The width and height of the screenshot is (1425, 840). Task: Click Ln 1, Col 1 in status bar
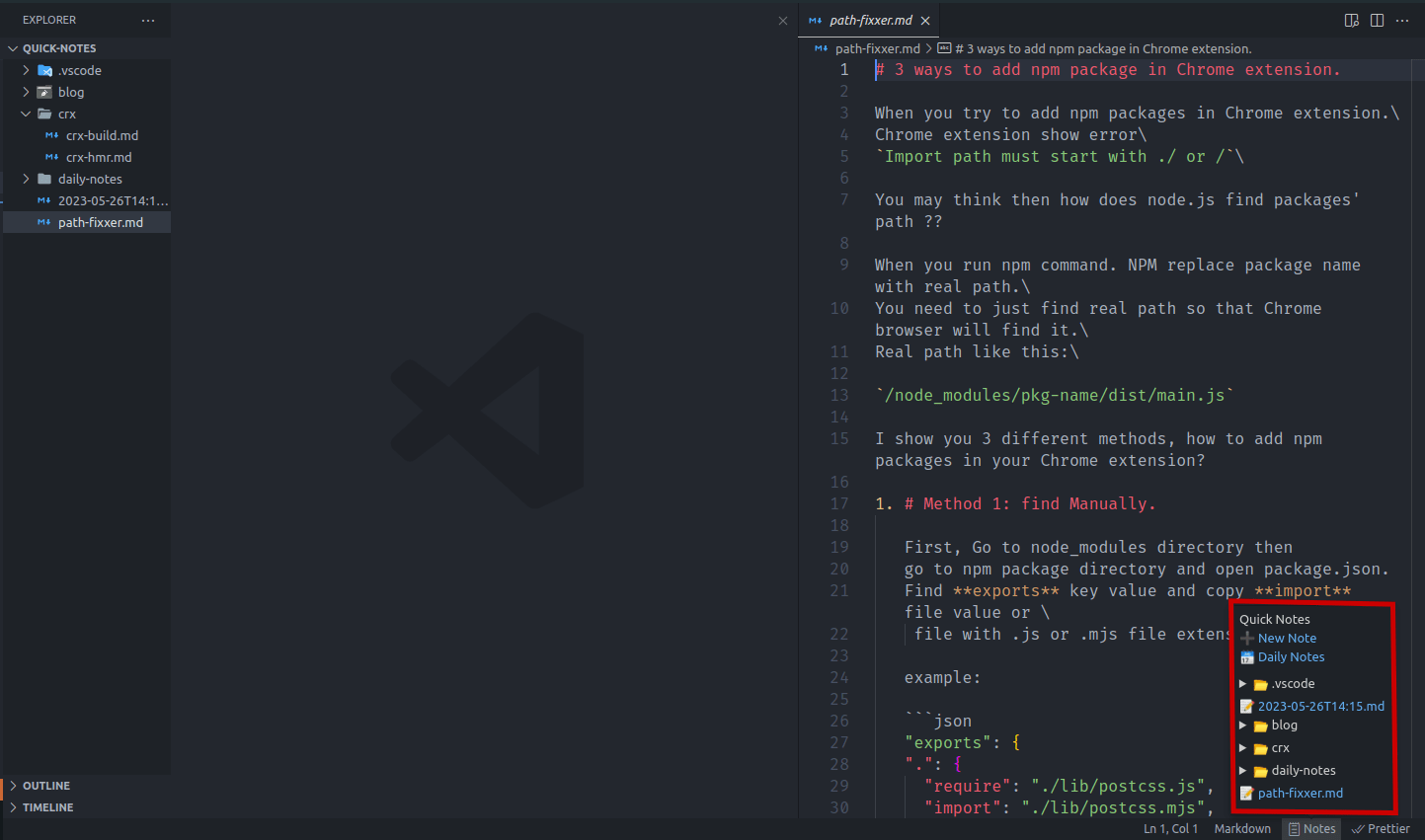pos(1170,828)
